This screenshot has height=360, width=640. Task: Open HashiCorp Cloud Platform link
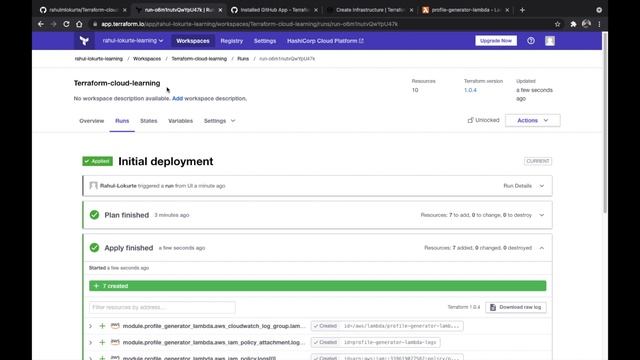(325, 41)
